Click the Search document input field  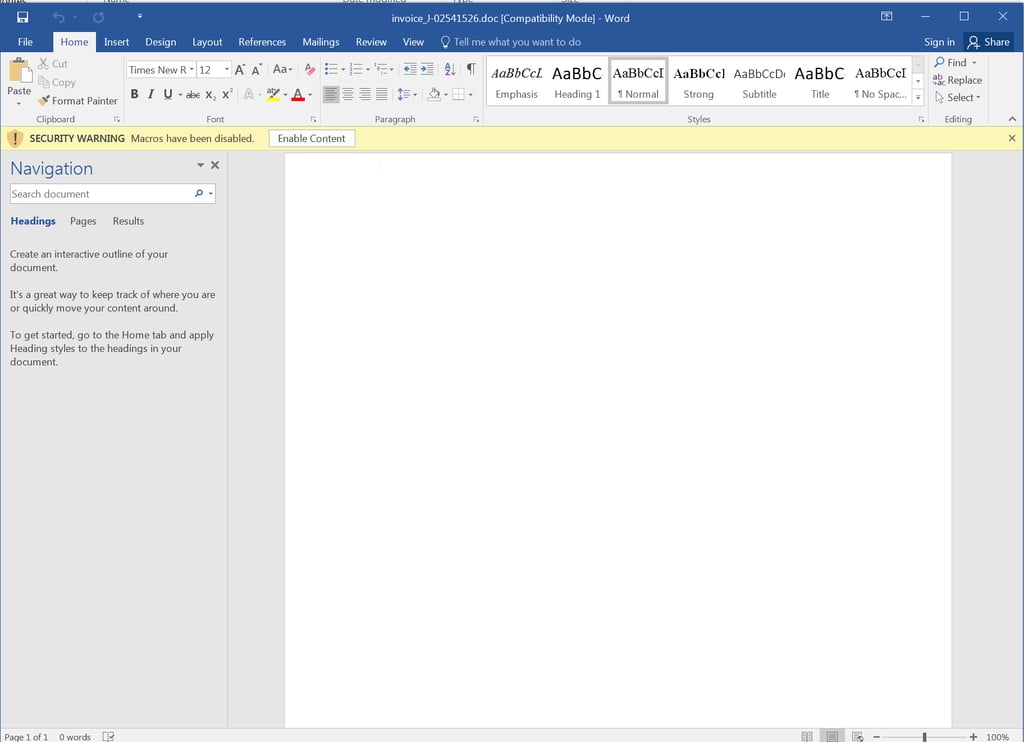click(100, 194)
